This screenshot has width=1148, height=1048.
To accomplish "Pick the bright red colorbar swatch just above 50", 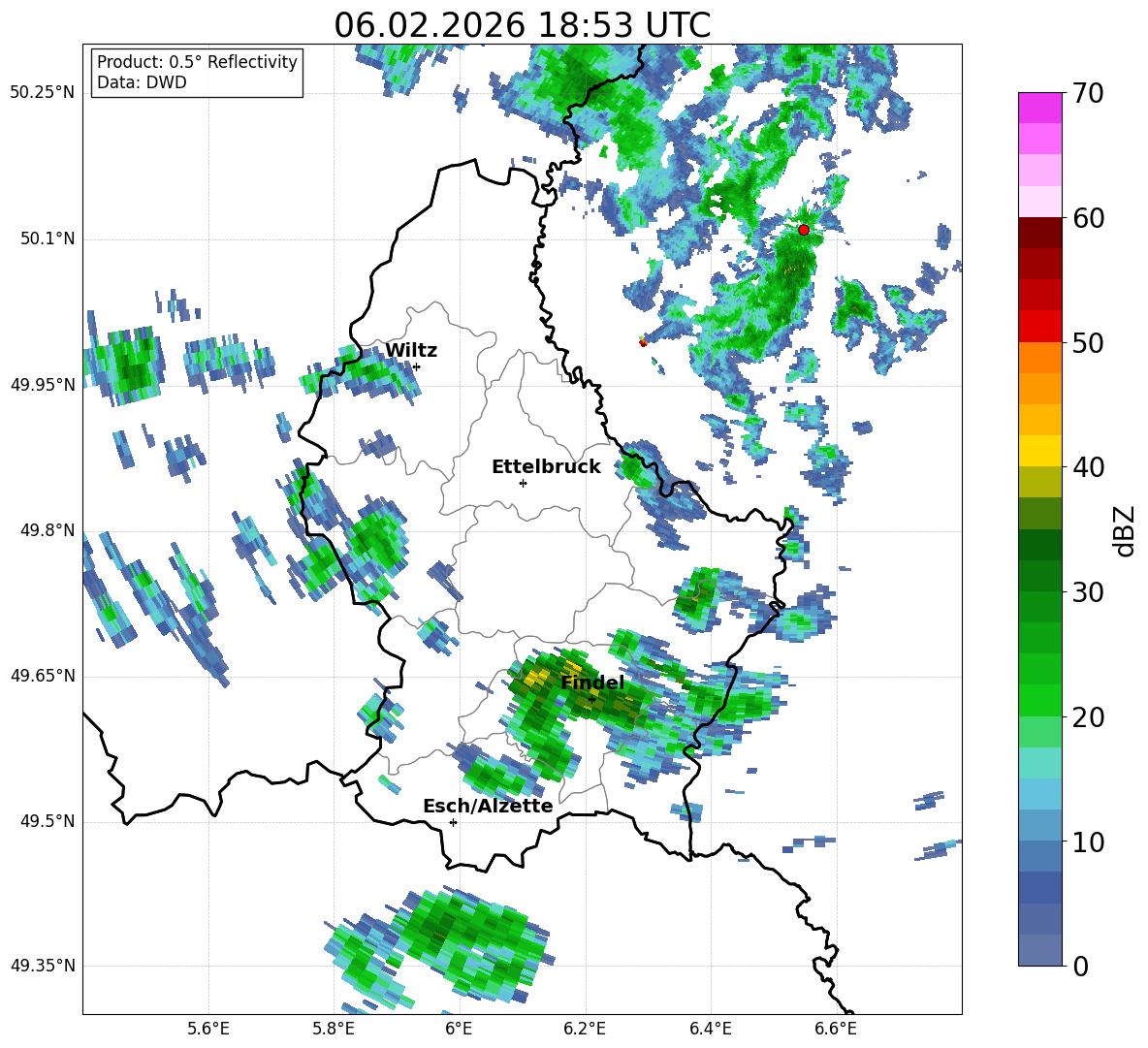I will [x=1039, y=327].
